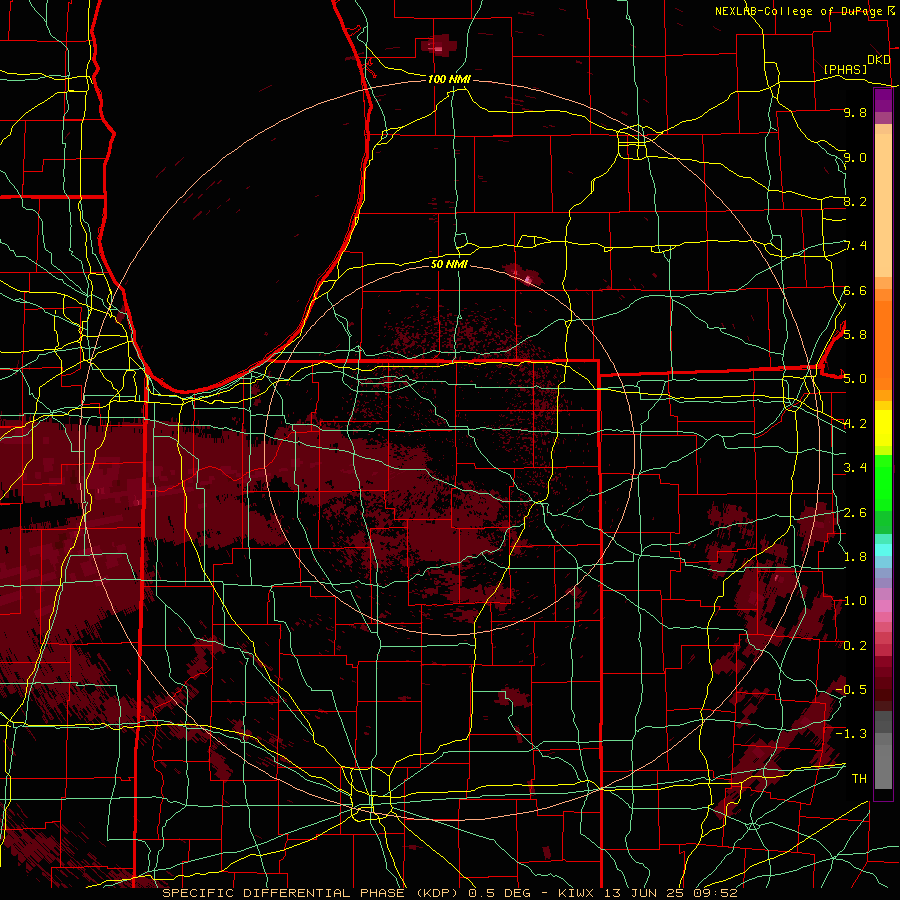Image resolution: width=900 pixels, height=900 pixels.
Task: Click the 3.4 scale value
Action: (855, 468)
